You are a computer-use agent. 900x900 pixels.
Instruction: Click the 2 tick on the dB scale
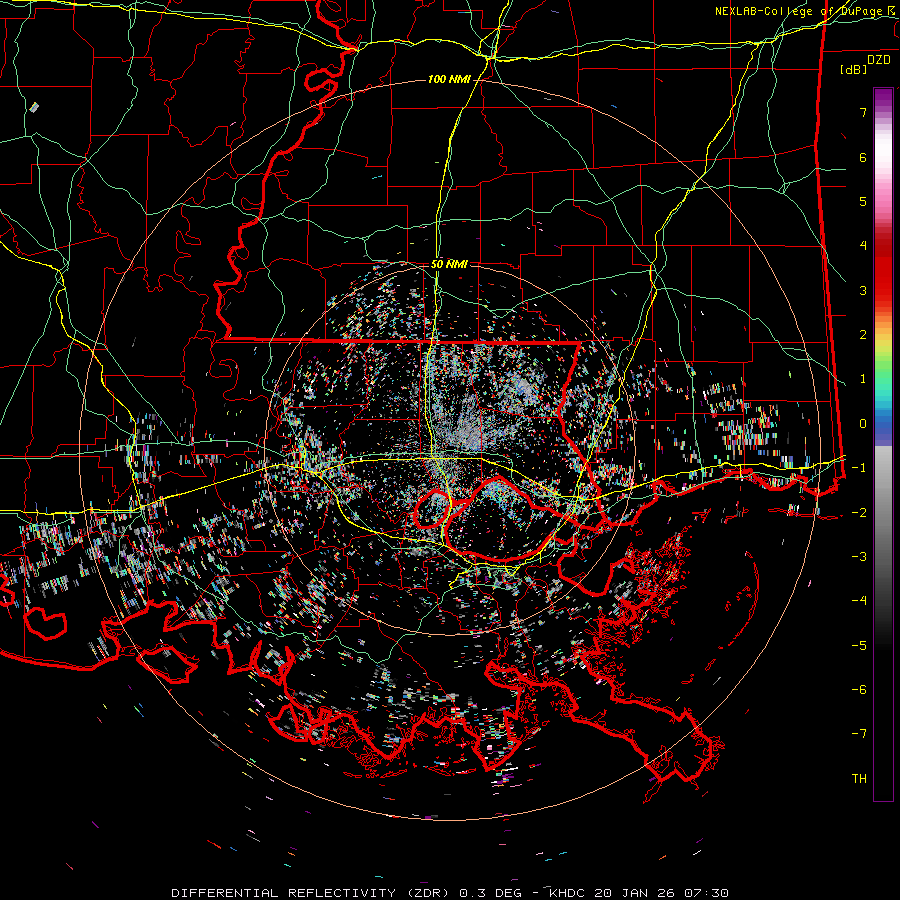(863, 335)
